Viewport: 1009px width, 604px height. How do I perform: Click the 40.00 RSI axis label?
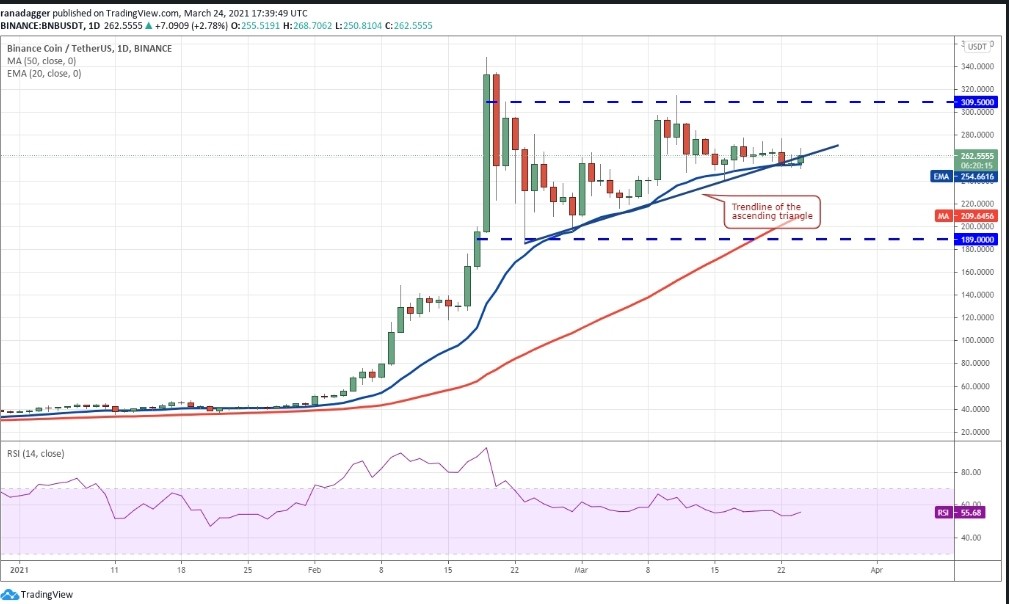tap(972, 538)
